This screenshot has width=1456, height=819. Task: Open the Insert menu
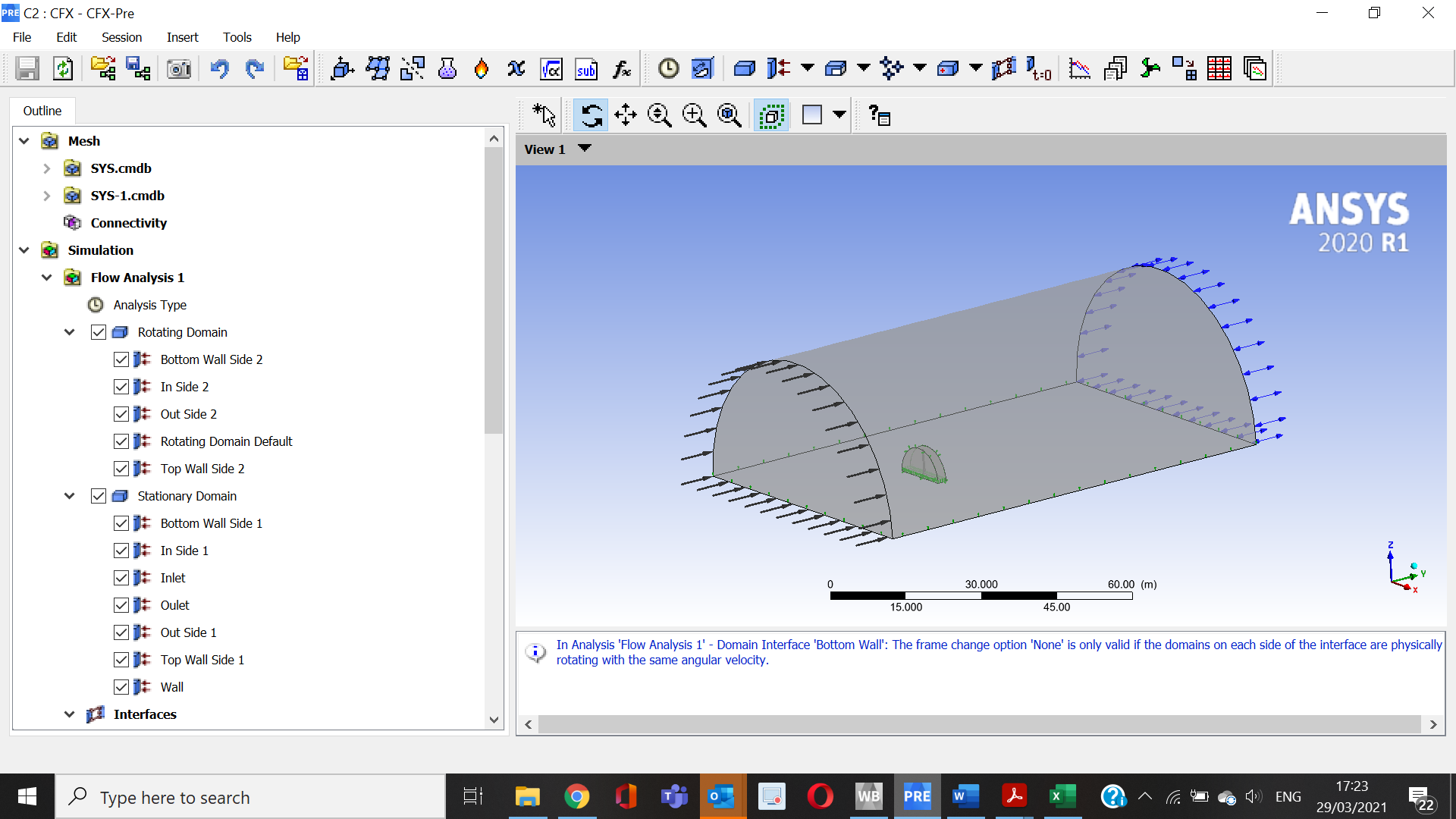pos(182,37)
